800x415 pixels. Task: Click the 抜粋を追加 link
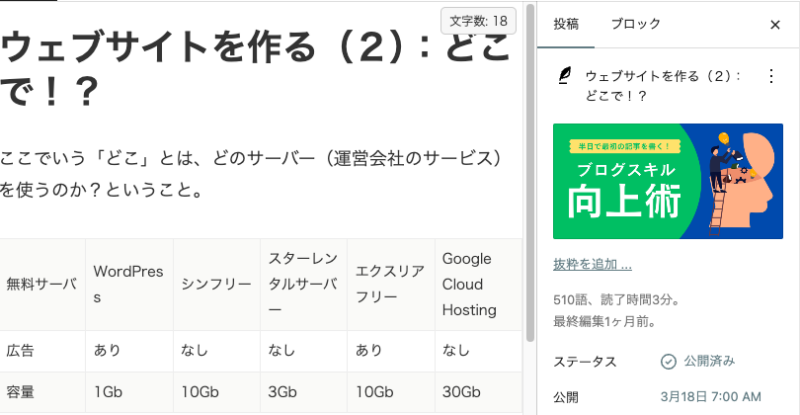click(592, 264)
